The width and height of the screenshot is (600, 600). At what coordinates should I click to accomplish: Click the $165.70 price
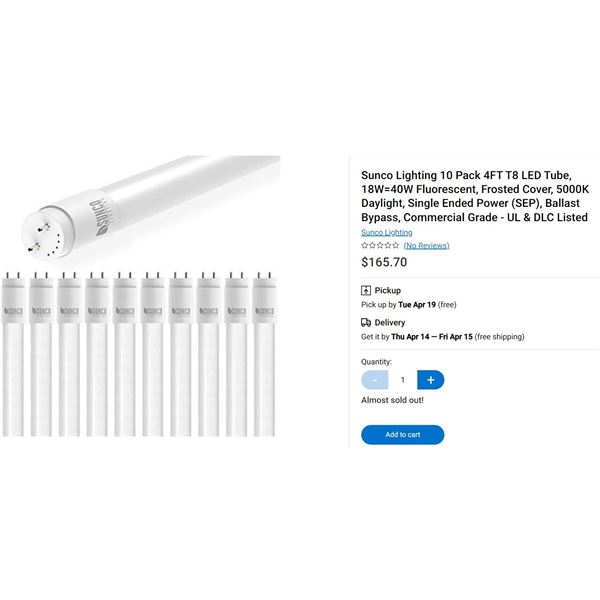(x=384, y=262)
